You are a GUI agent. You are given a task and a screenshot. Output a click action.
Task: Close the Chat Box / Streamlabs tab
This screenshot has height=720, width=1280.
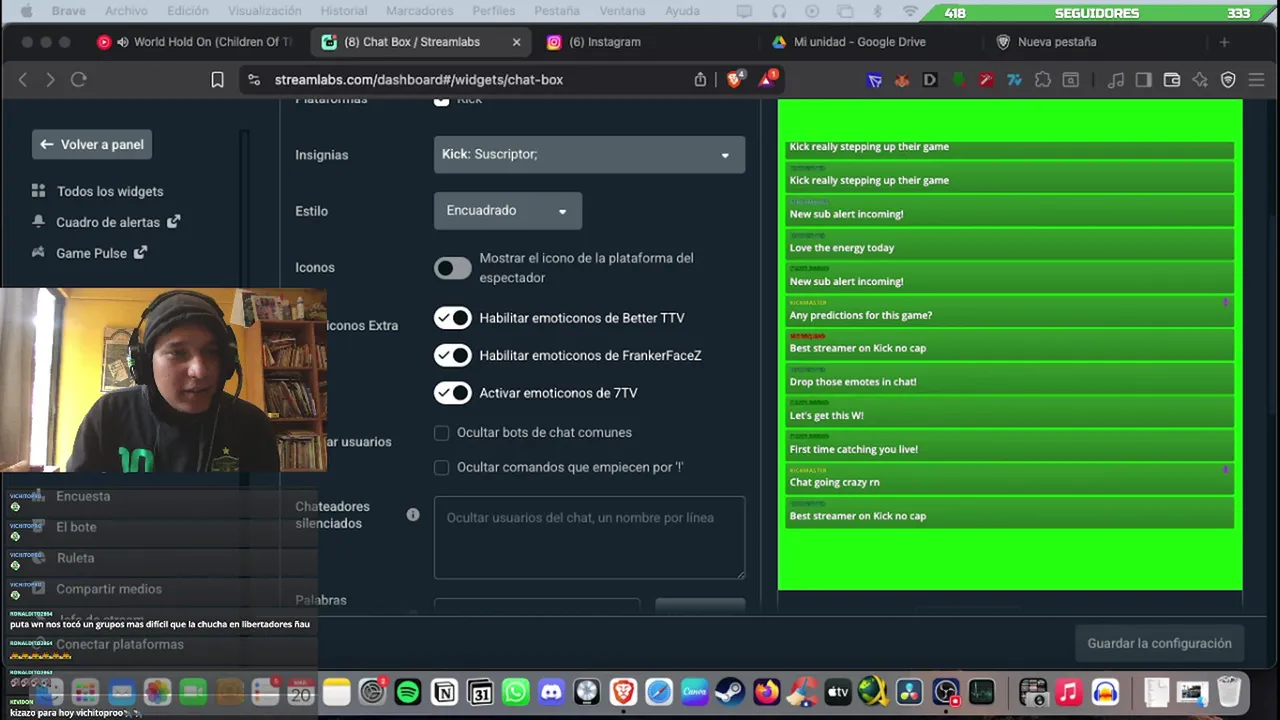pyautogui.click(x=516, y=42)
